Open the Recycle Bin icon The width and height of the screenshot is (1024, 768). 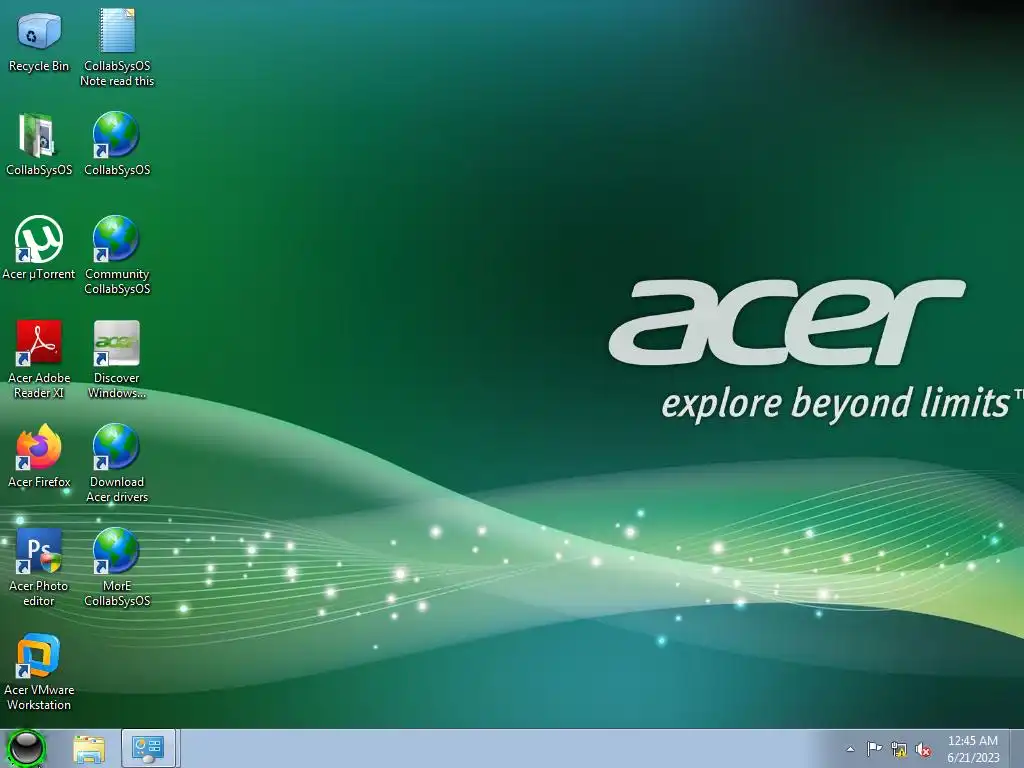coord(39,40)
